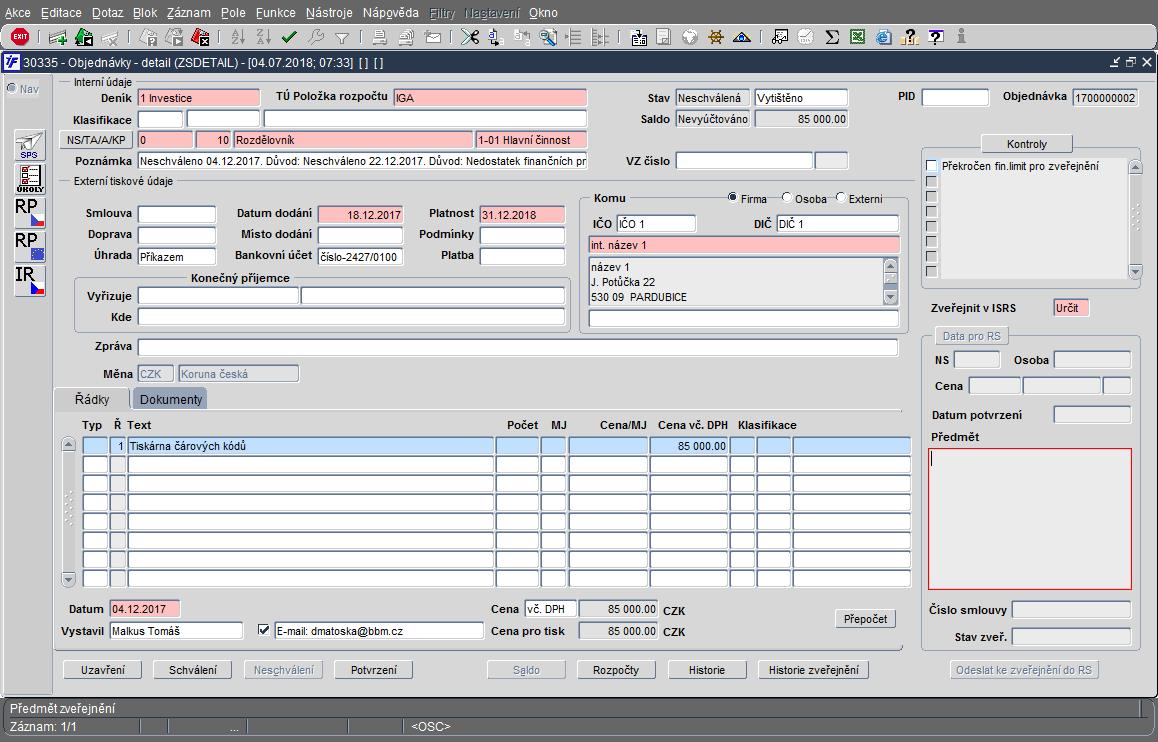Click the VZ číslo input field
Image resolution: width=1158 pixels, height=742 pixels.
pyautogui.click(x=744, y=161)
